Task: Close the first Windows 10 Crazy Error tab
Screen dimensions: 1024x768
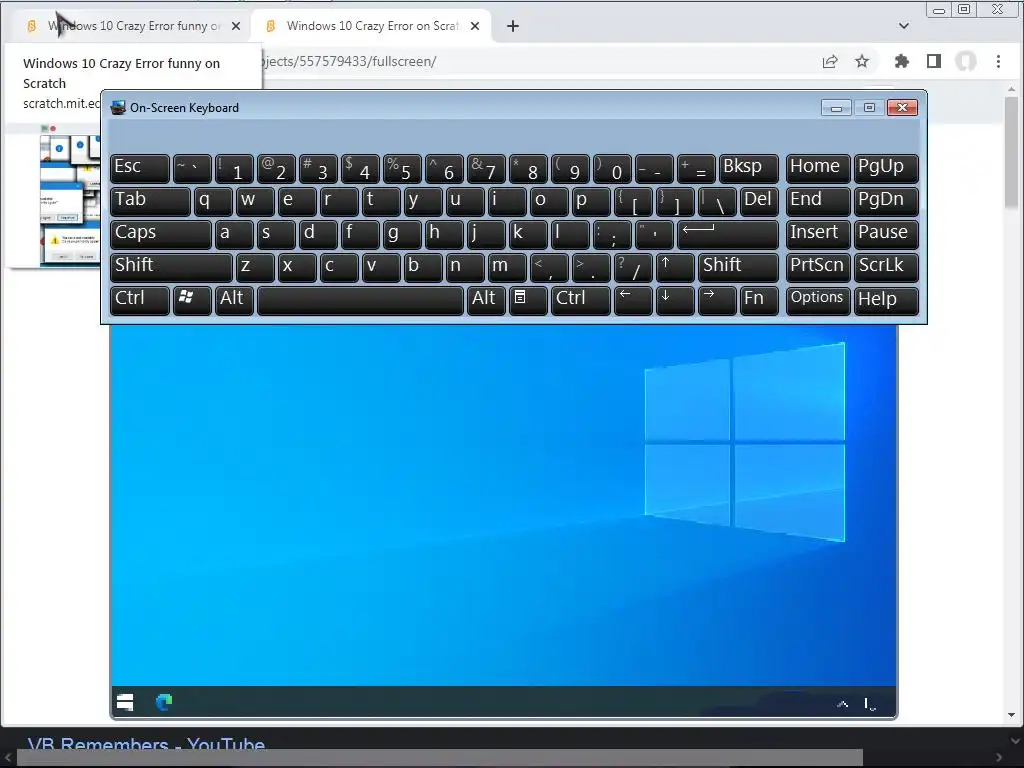Action: [236, 26]
